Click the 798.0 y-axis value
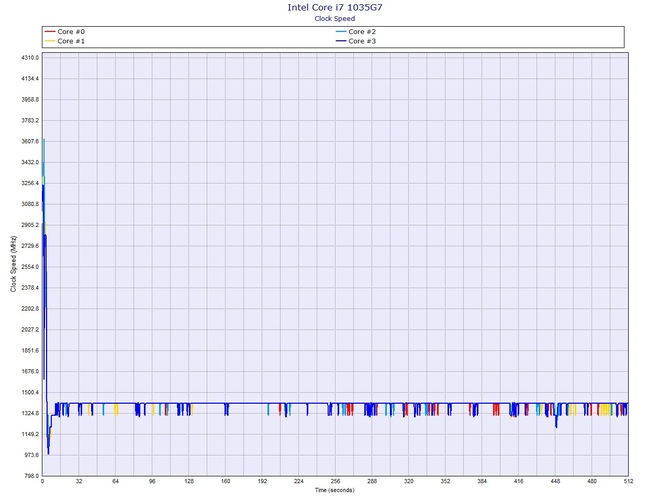The image size is (670, 502). [31, 476]
